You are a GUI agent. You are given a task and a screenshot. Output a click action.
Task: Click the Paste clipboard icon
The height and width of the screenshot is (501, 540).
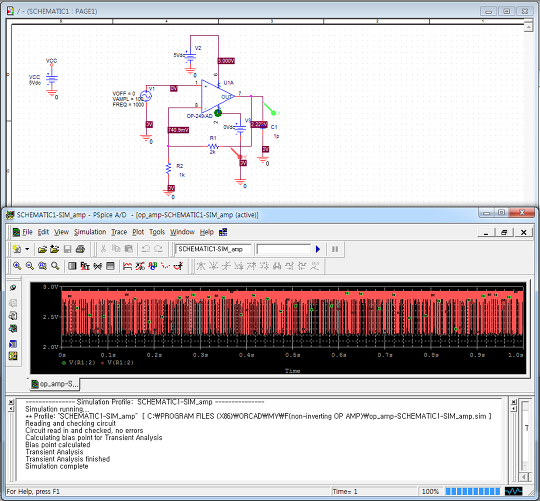(128, 249)
